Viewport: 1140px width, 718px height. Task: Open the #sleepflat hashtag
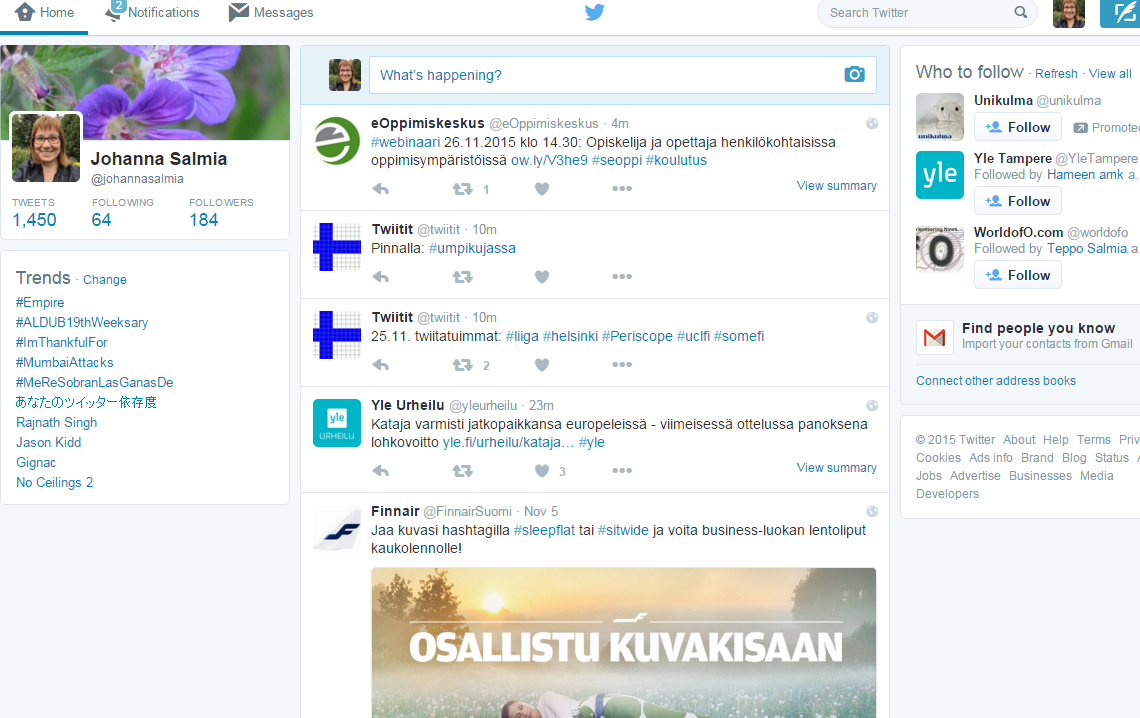pos(544,531)
